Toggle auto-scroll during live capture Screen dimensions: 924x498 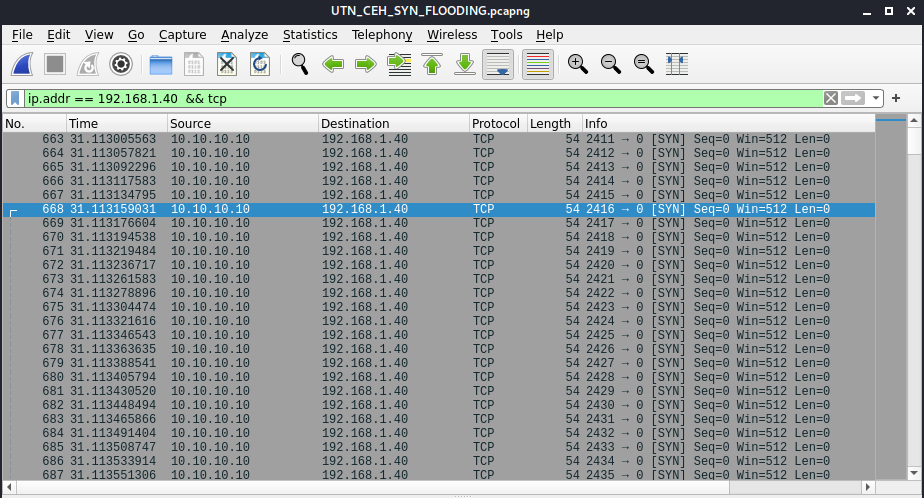point(498,64)
